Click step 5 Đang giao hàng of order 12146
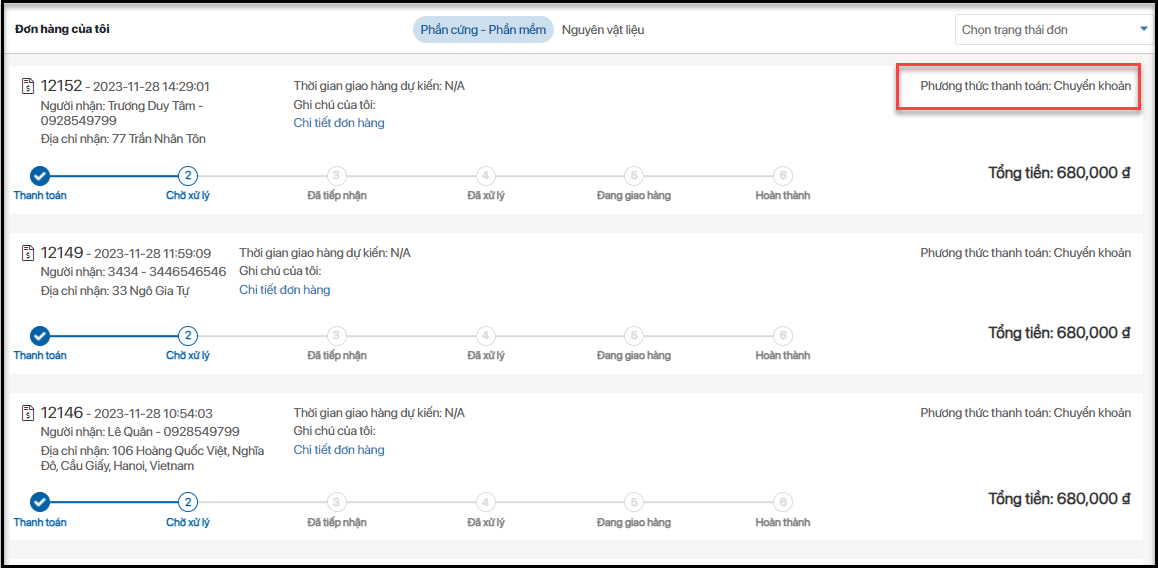The image size is (1158, 568). (x=633, y=502)
